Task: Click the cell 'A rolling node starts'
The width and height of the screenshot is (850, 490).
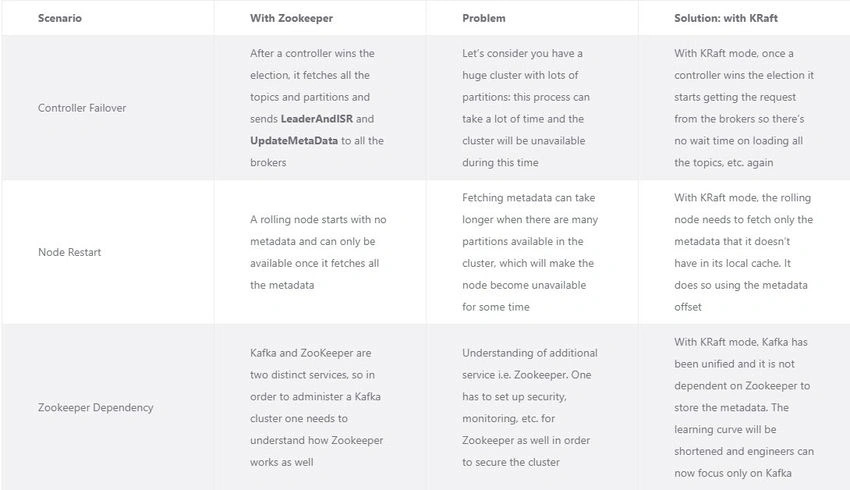Action: (320, 252)
